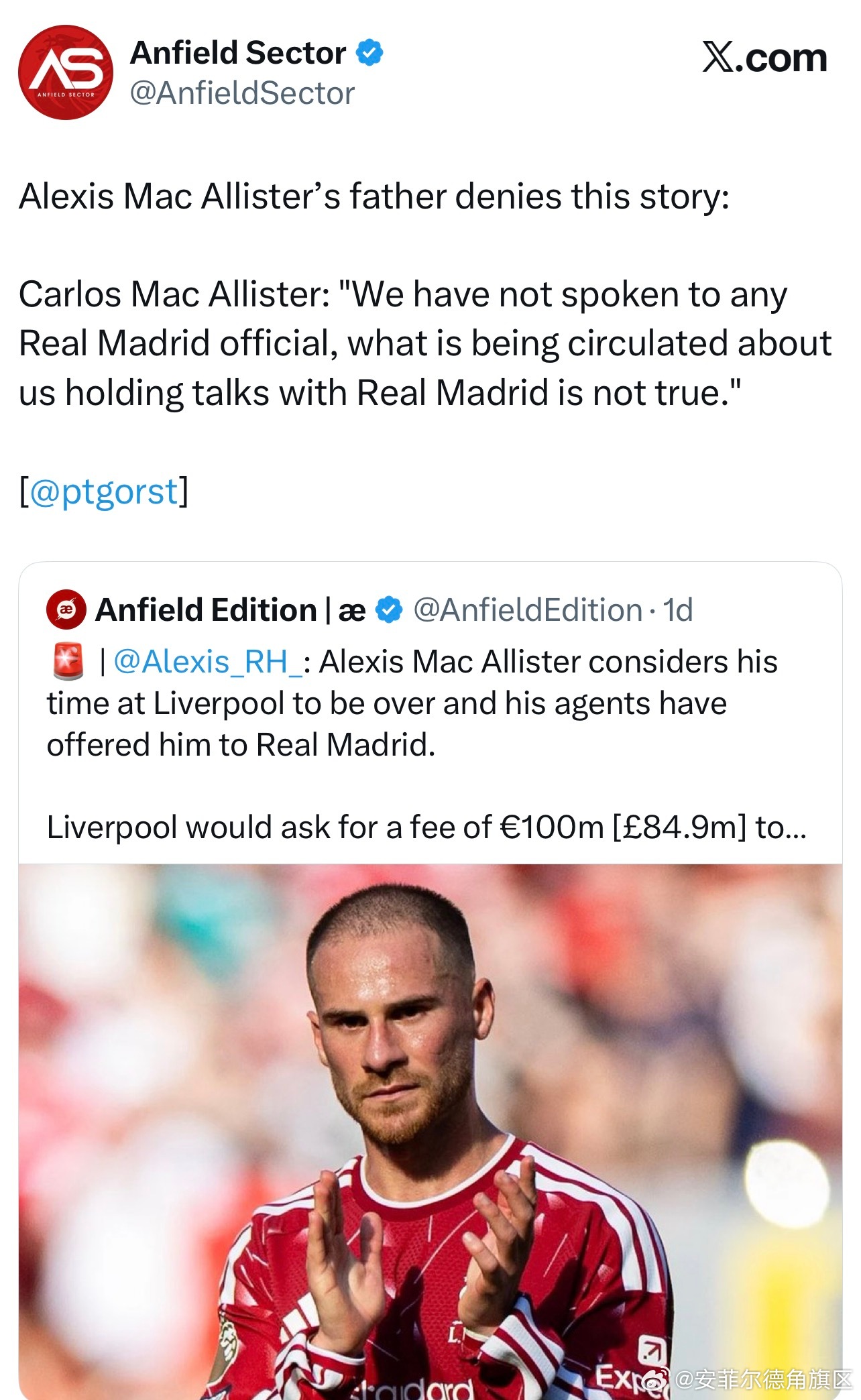Click the 1d timestamp on quoted post
Viewport: 861px width, 1400px height.
(x=677, y=610)
